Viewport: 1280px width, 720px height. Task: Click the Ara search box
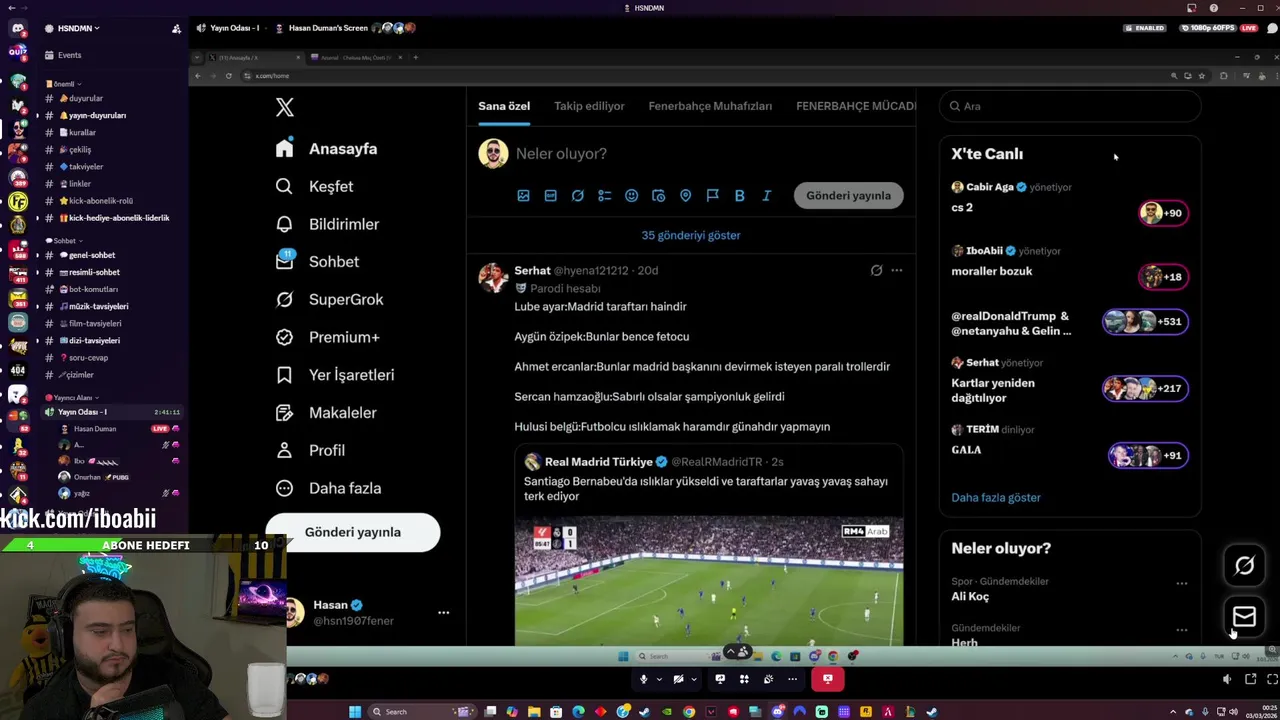(1069, 106)
